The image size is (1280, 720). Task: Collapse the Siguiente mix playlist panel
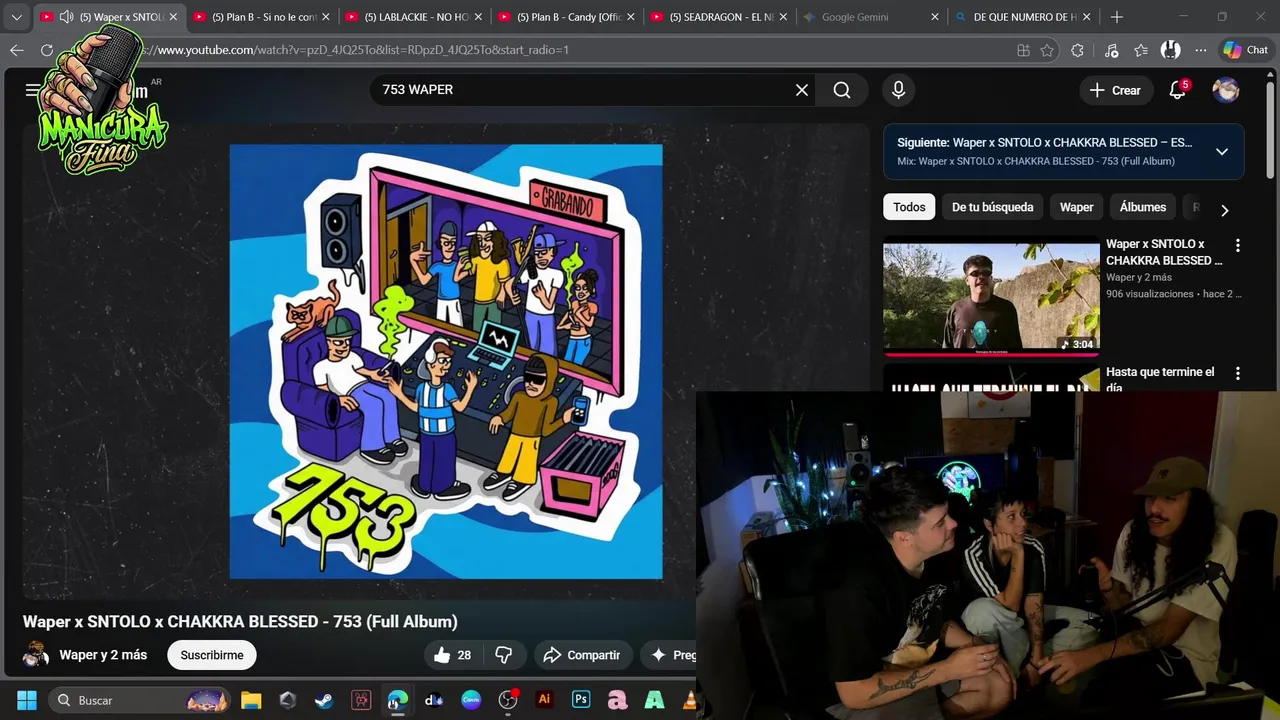click(x=1222, y=152)
